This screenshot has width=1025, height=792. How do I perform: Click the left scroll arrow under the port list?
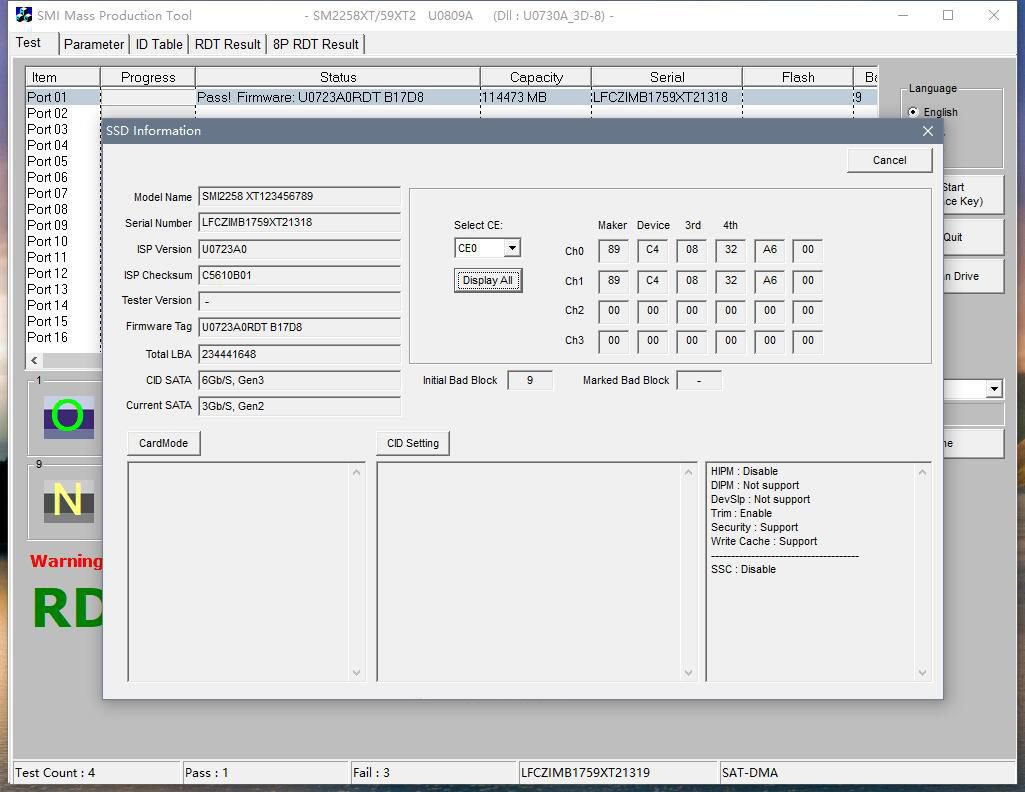click(x=34, y=360)
